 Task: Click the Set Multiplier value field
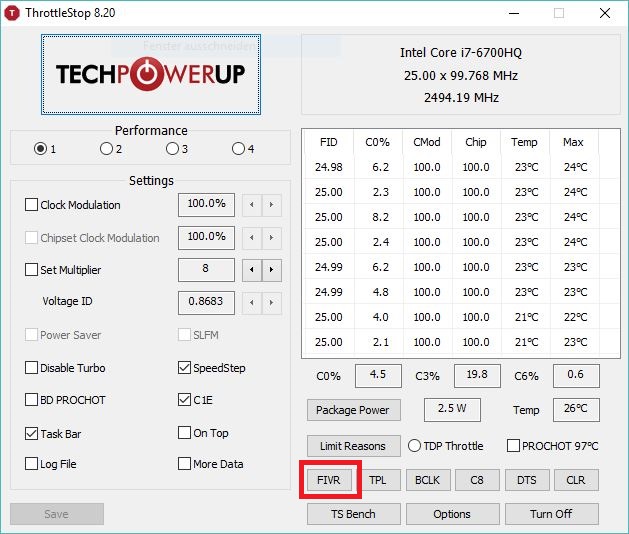(207, 270)
